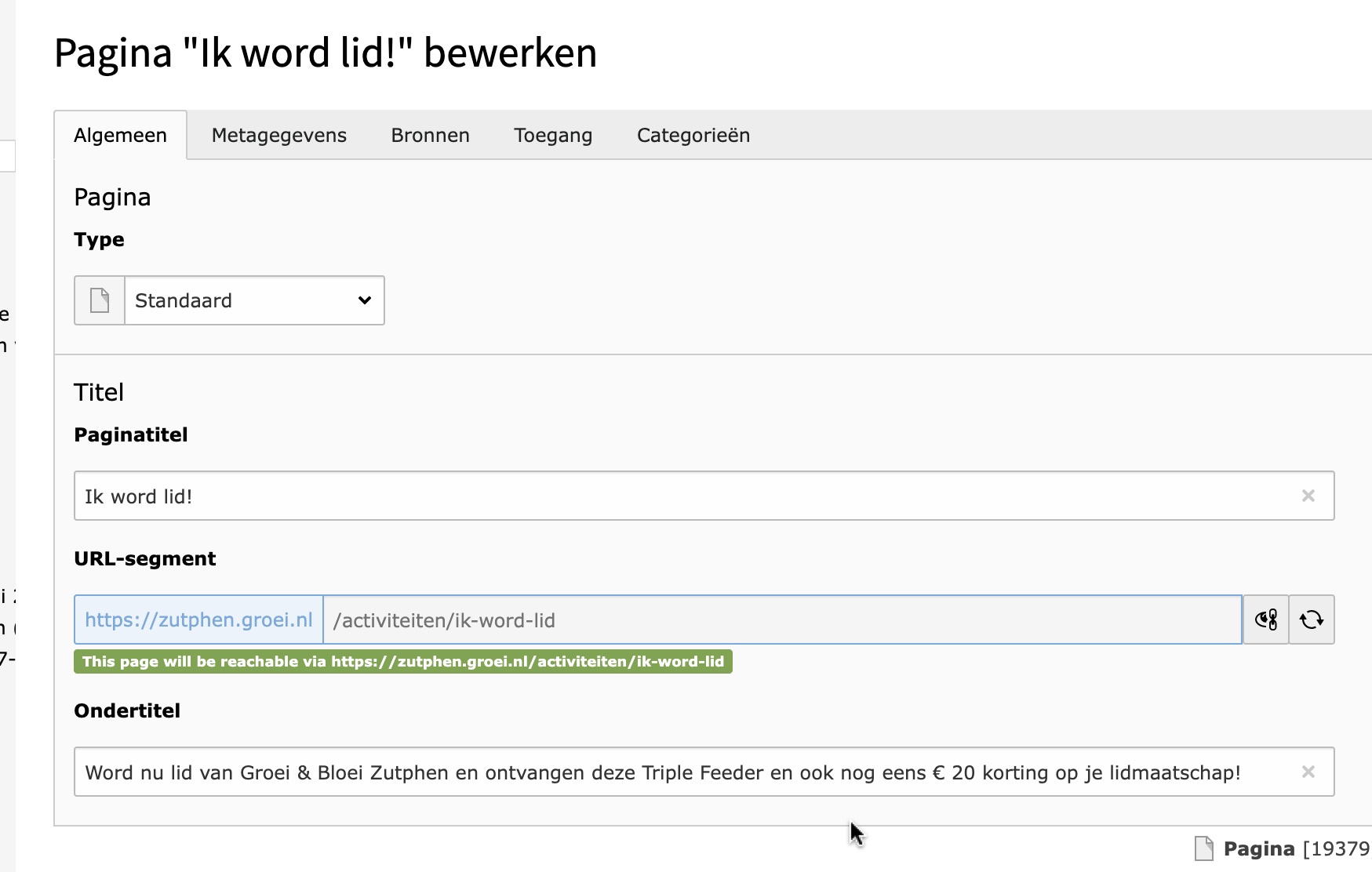Click into the URL-segment path field
1372x872 pixels.
click(781, 620)
